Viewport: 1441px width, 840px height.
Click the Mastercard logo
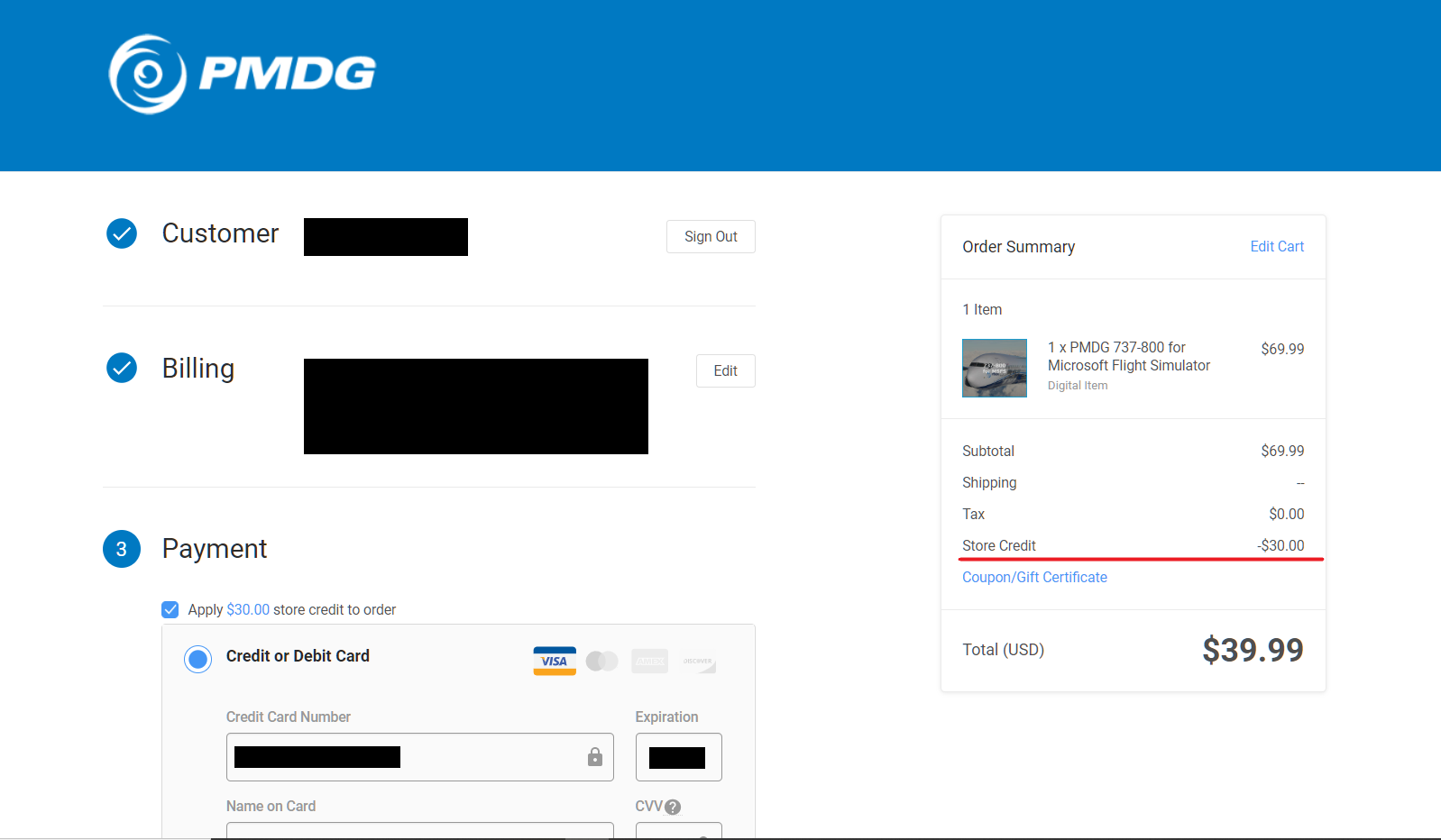point(601,662)
